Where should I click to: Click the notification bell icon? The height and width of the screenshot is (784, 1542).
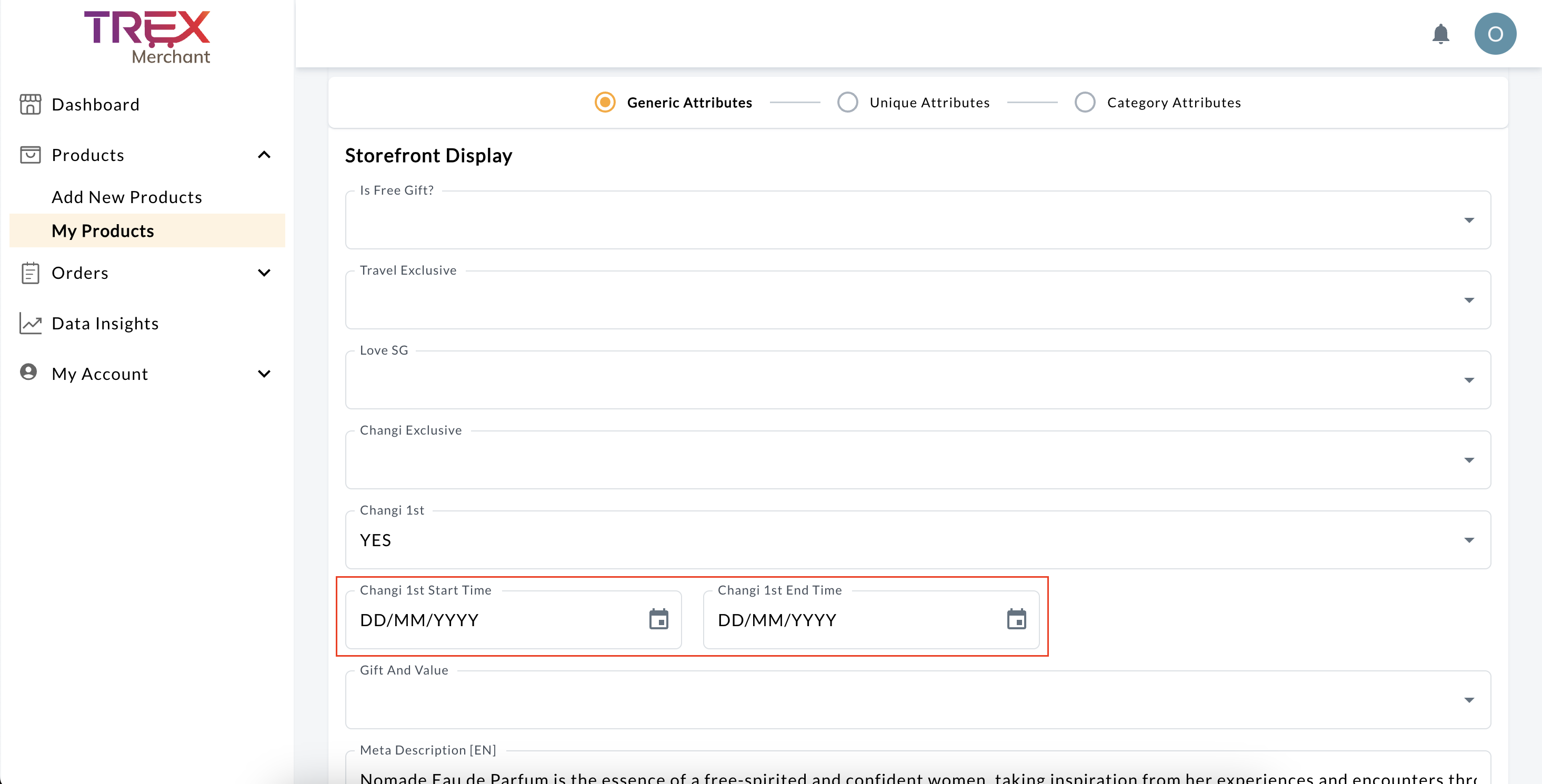[x=1440, y=34]
